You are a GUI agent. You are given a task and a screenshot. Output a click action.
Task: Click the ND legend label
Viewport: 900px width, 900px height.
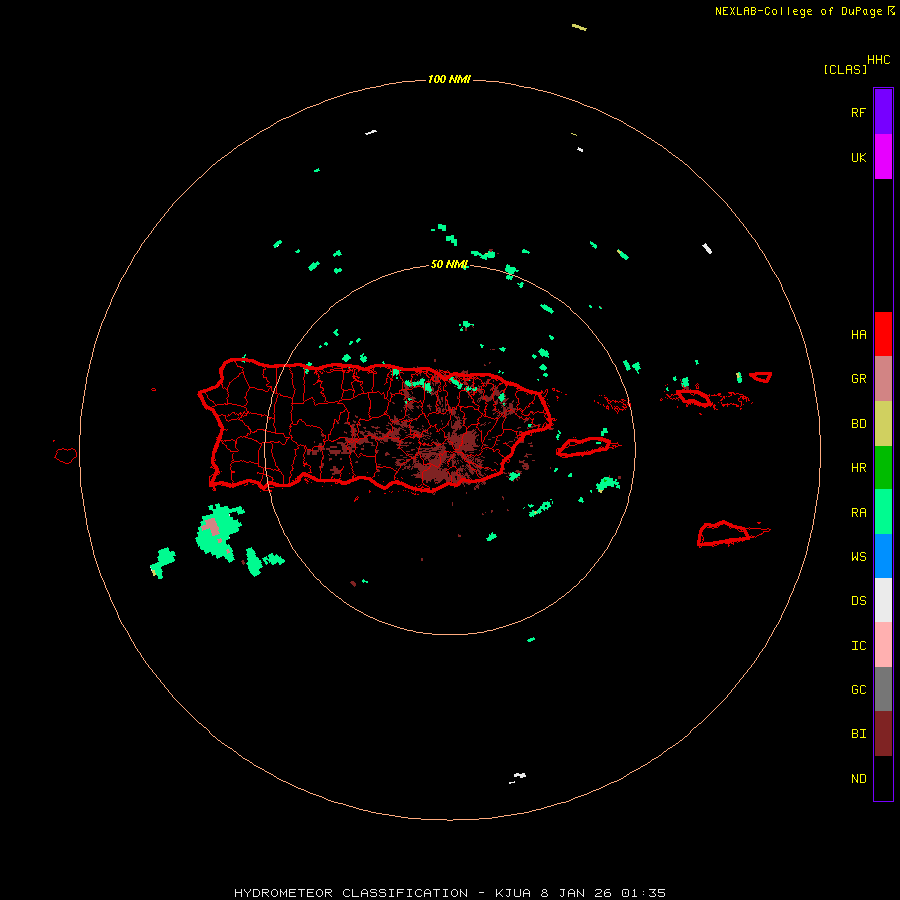click(858, 779)
